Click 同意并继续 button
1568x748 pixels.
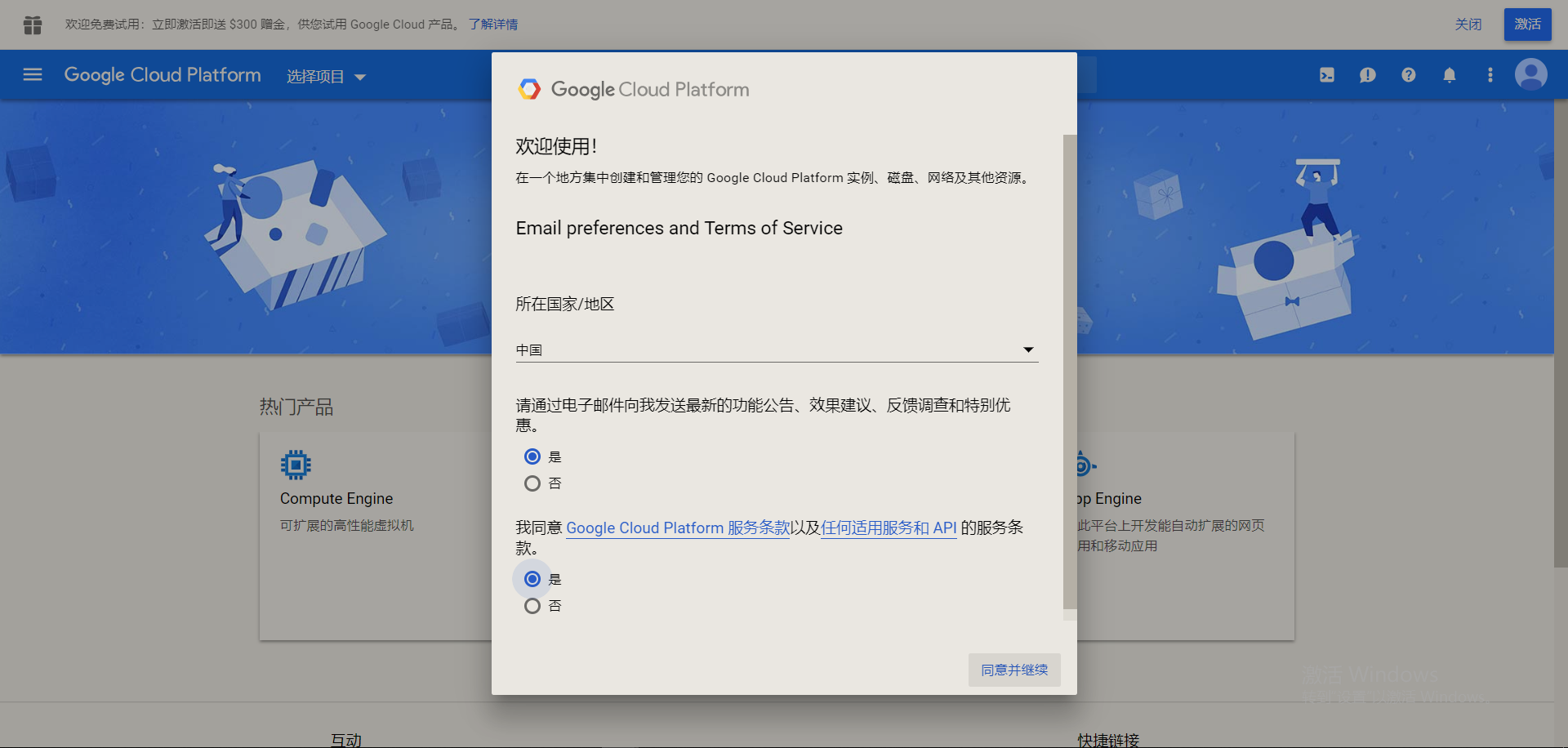tap(1014, 670)
